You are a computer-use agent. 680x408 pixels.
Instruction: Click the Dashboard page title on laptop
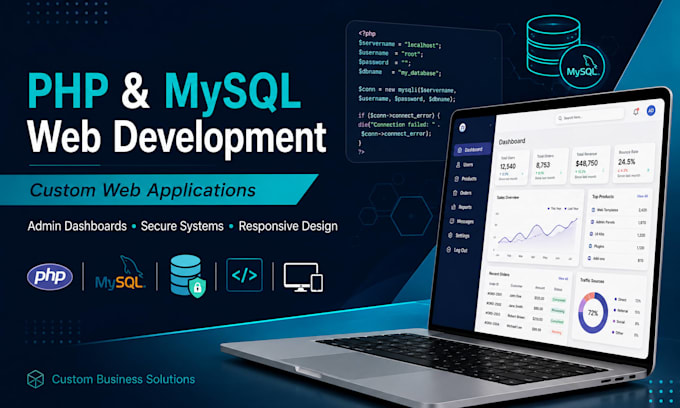[x=512, y=141]
